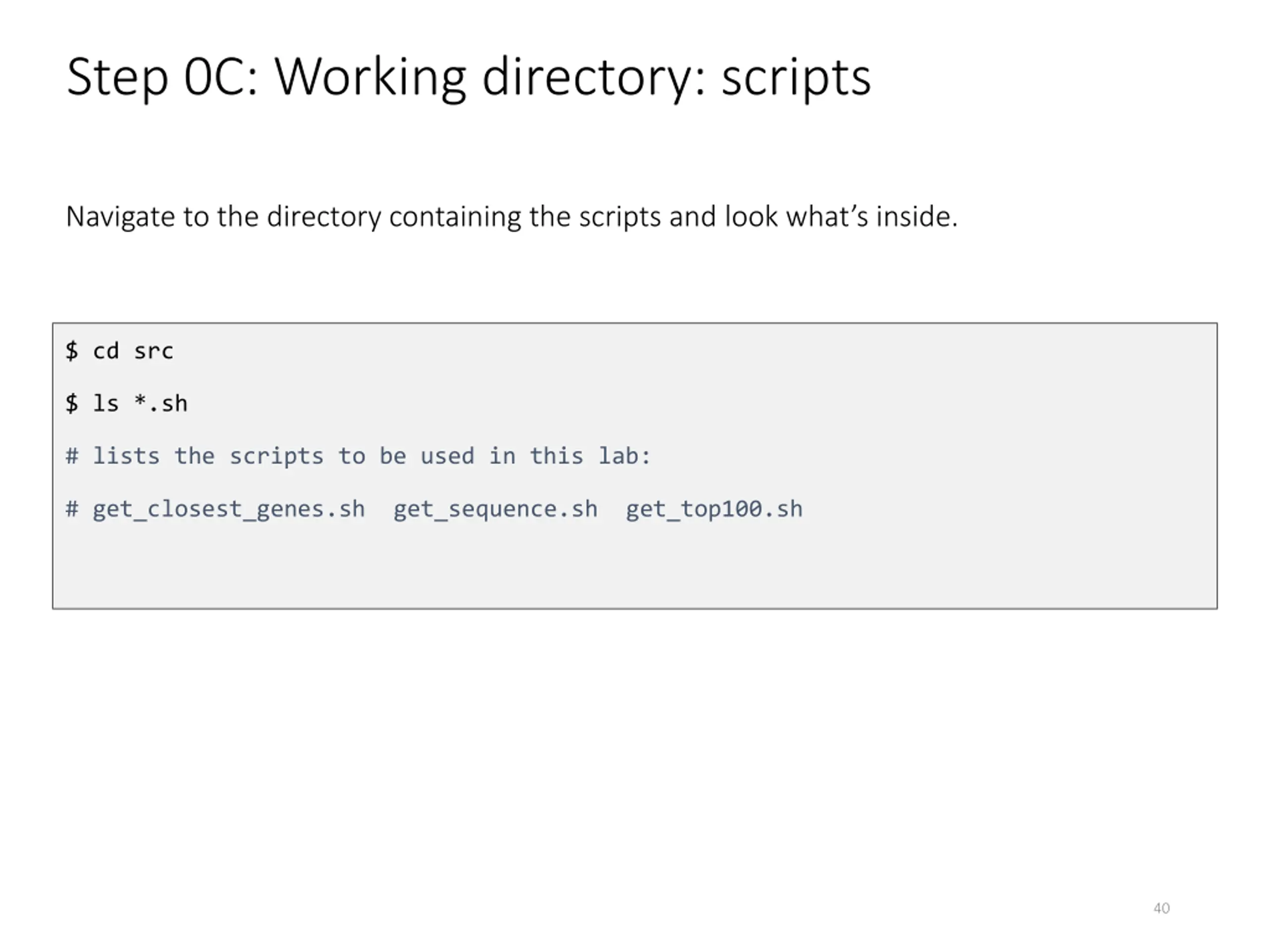Click the hash symbol before get_closest_genes.sh

click(x=72, y=509)
